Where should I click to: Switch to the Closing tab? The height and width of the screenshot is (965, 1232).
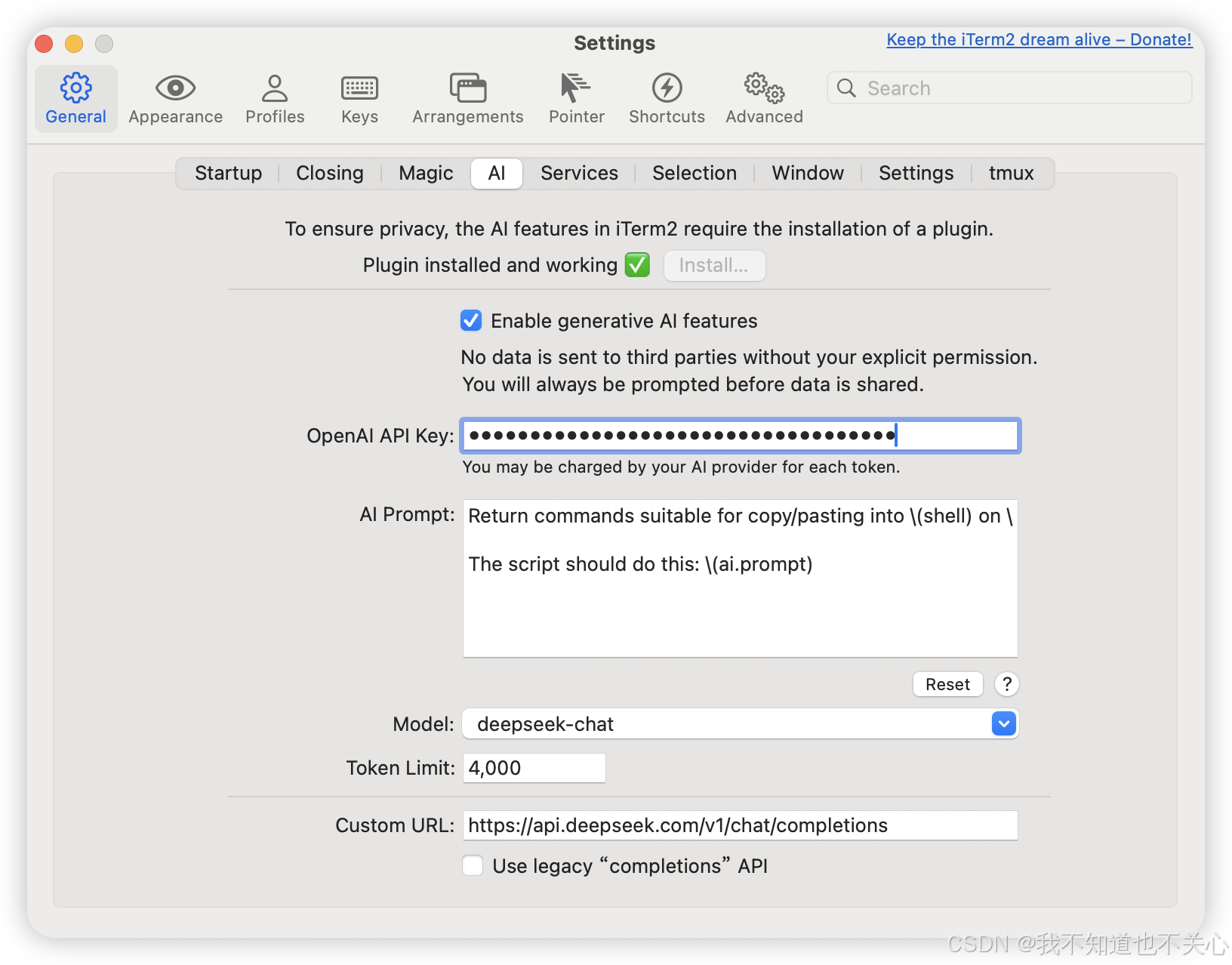[x=329, y=173]
